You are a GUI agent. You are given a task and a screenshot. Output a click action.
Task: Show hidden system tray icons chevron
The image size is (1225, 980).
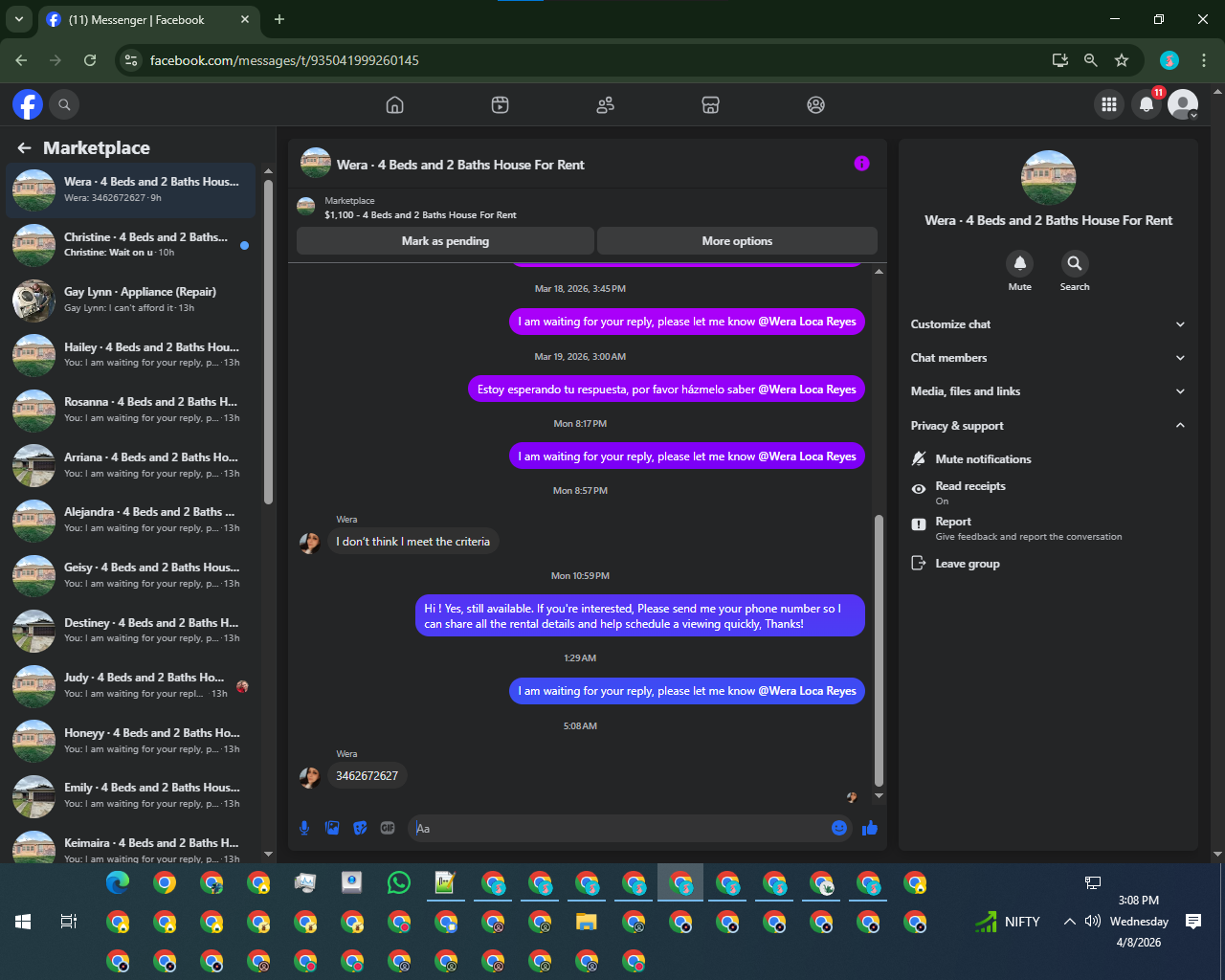click(1070, 922)
